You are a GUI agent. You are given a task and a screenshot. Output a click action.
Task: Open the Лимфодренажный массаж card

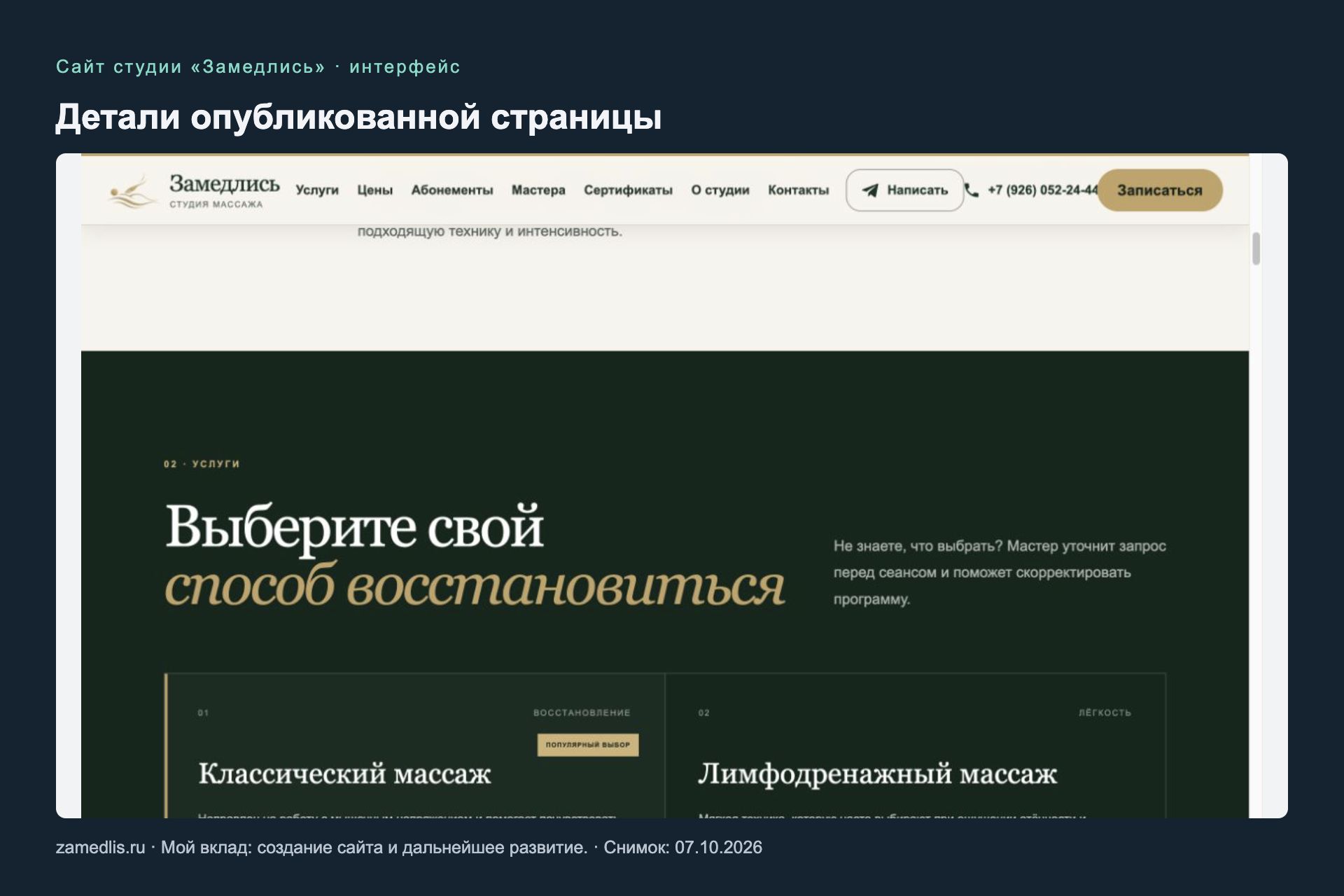coord(916,746)
